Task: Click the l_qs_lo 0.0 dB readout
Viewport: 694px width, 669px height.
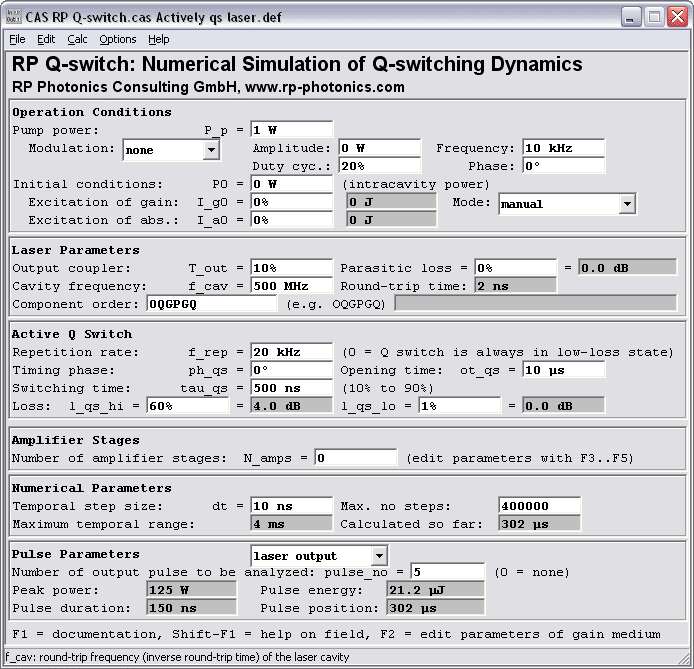Action: tap(563, 406)
